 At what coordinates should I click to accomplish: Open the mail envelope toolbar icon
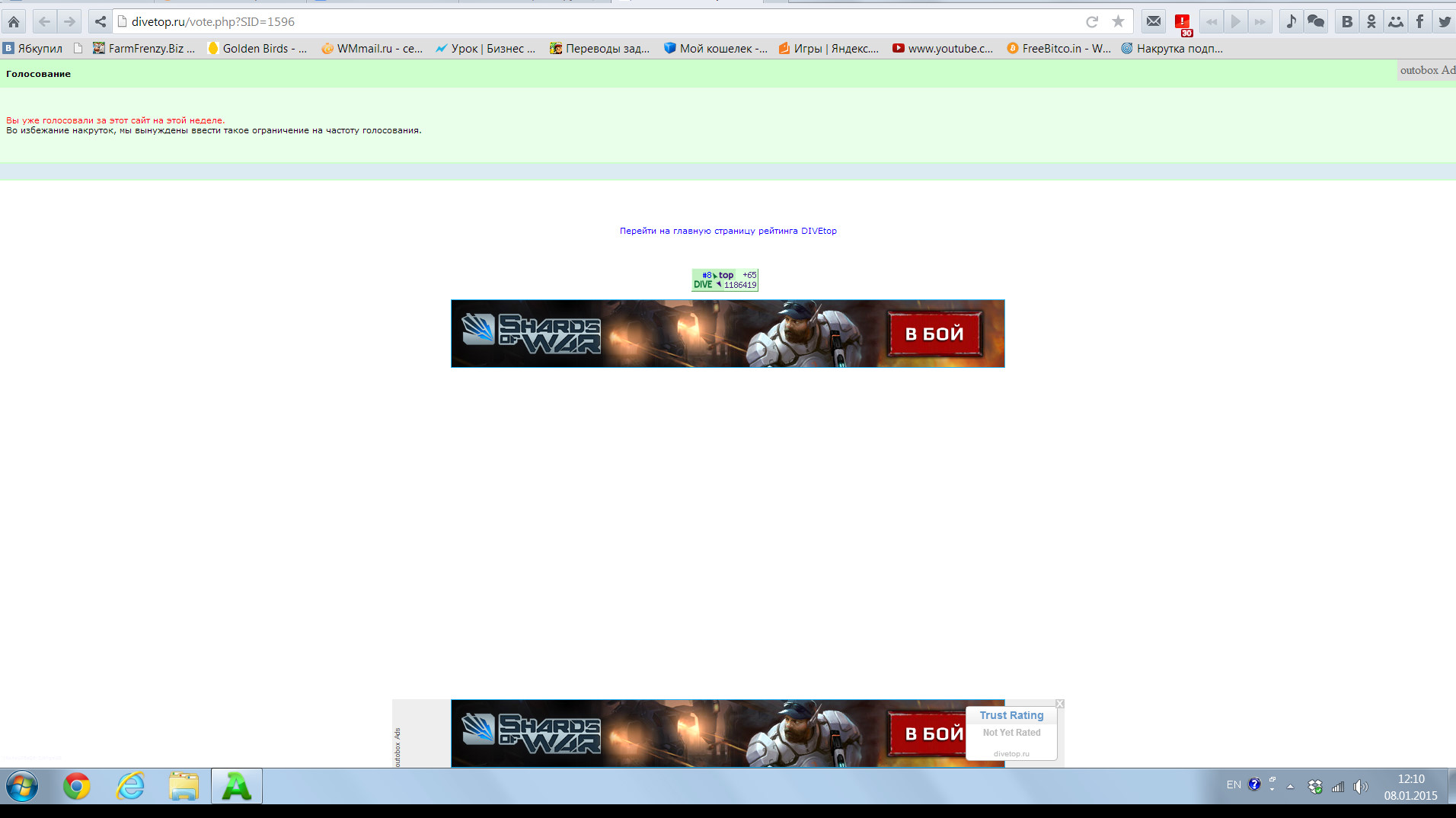pos(1154,22)
